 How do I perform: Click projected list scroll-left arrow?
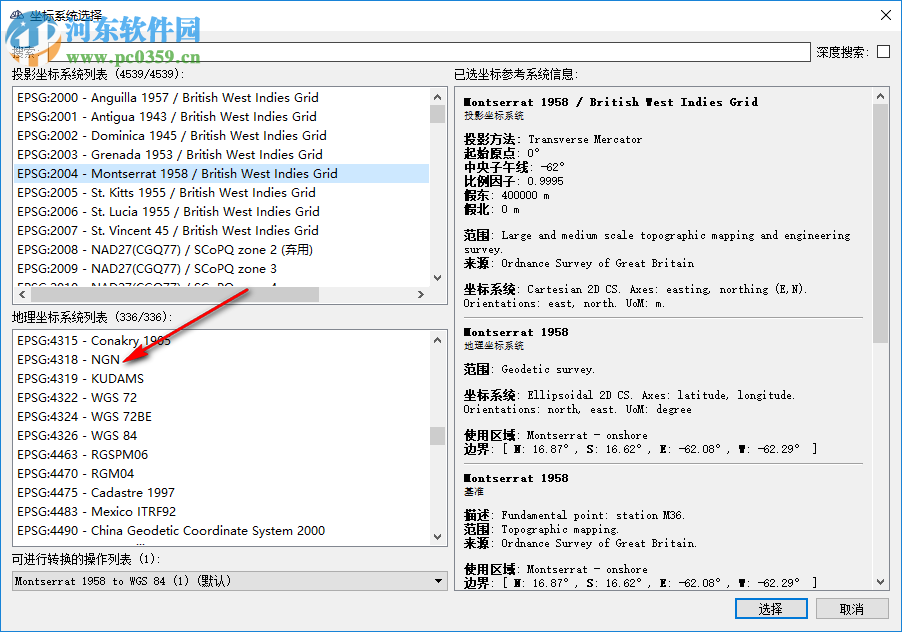(x=22, y=294)
